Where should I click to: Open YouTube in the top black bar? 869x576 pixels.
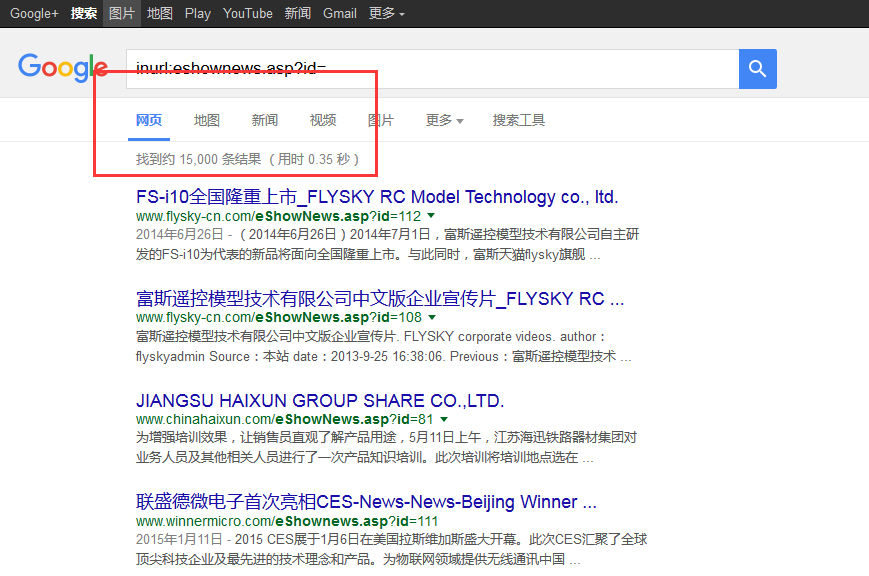coord(248,13)
